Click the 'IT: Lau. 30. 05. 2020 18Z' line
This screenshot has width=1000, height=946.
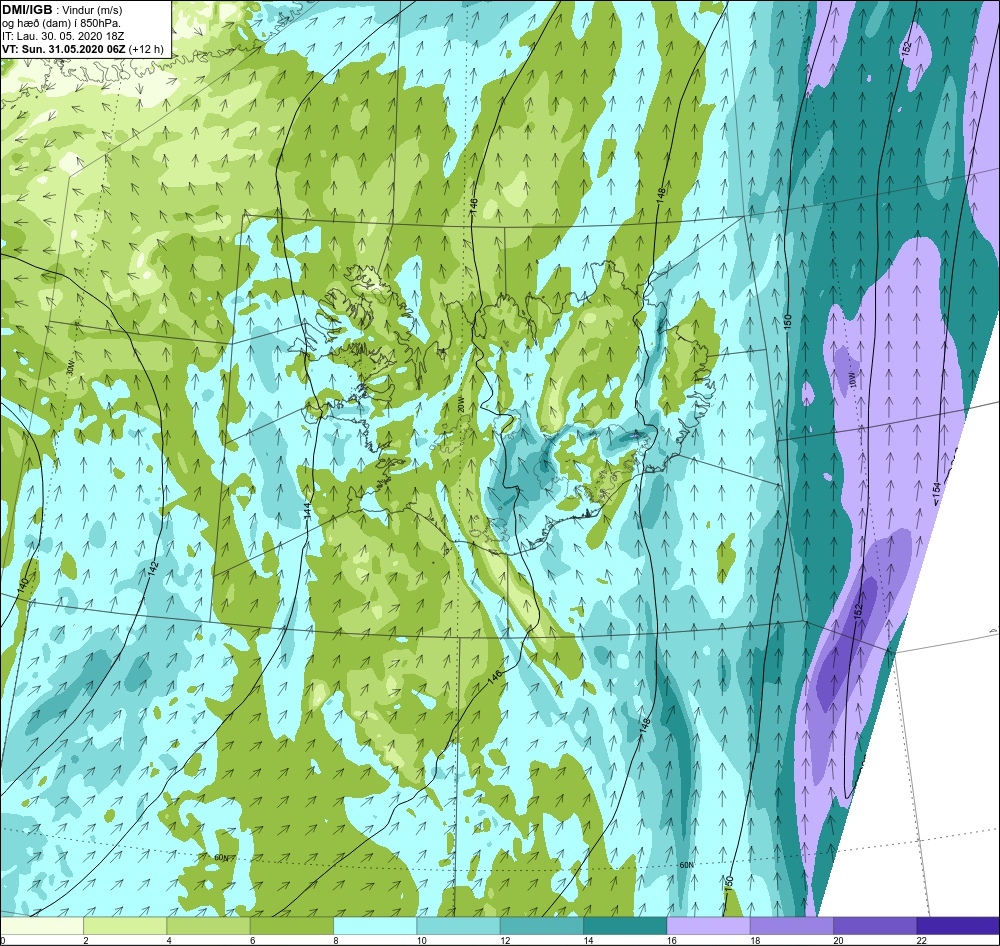coord(63,36)
